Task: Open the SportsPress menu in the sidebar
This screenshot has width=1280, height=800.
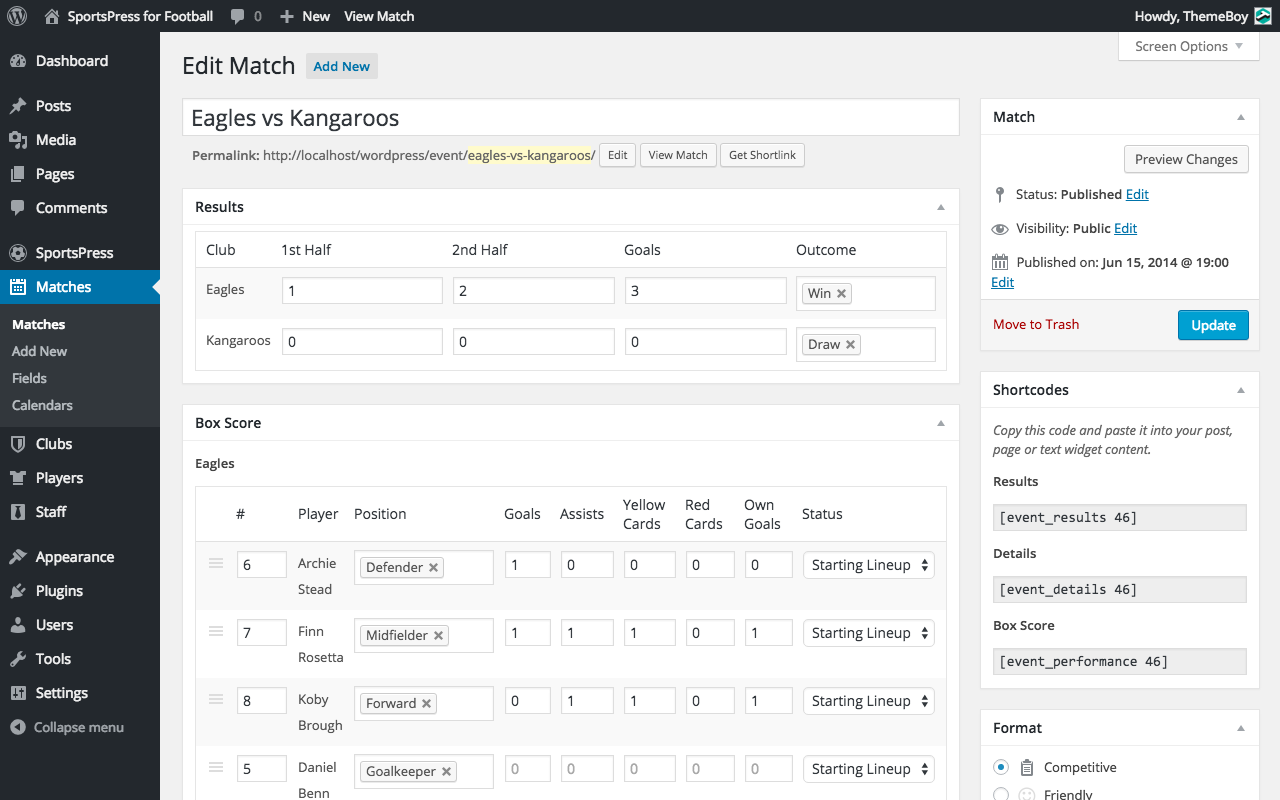Action: point(73,253)
